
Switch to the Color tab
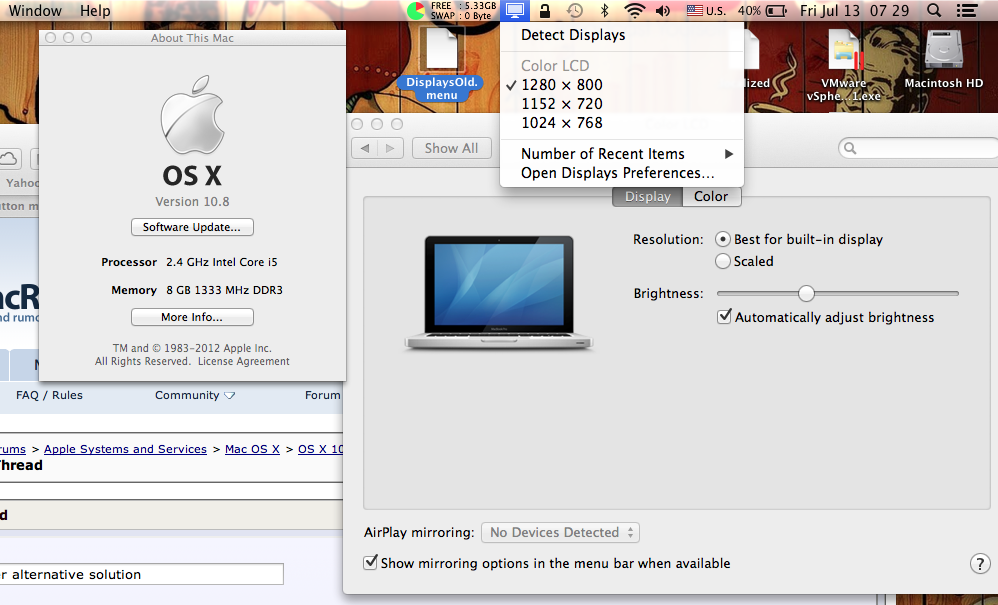(x=711, y=197)
